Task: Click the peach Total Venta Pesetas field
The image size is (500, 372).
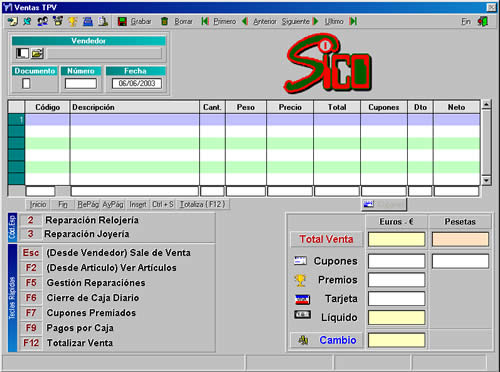Action: (x=460, y=239)
